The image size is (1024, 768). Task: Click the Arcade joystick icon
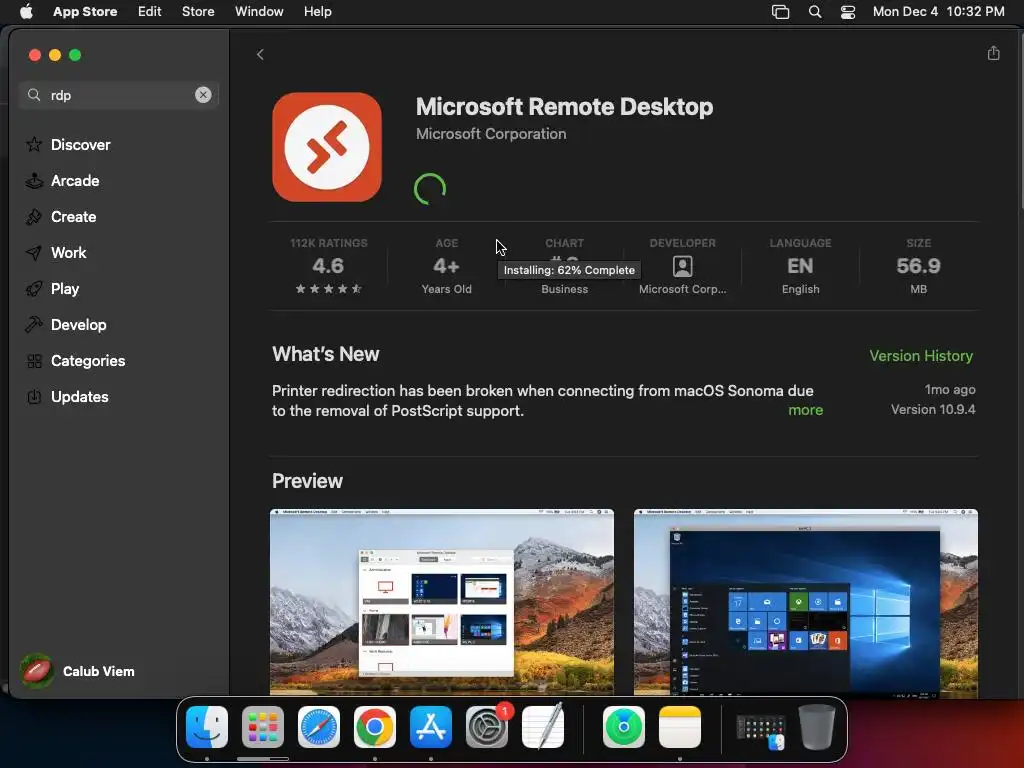click(x=34, y=180)
